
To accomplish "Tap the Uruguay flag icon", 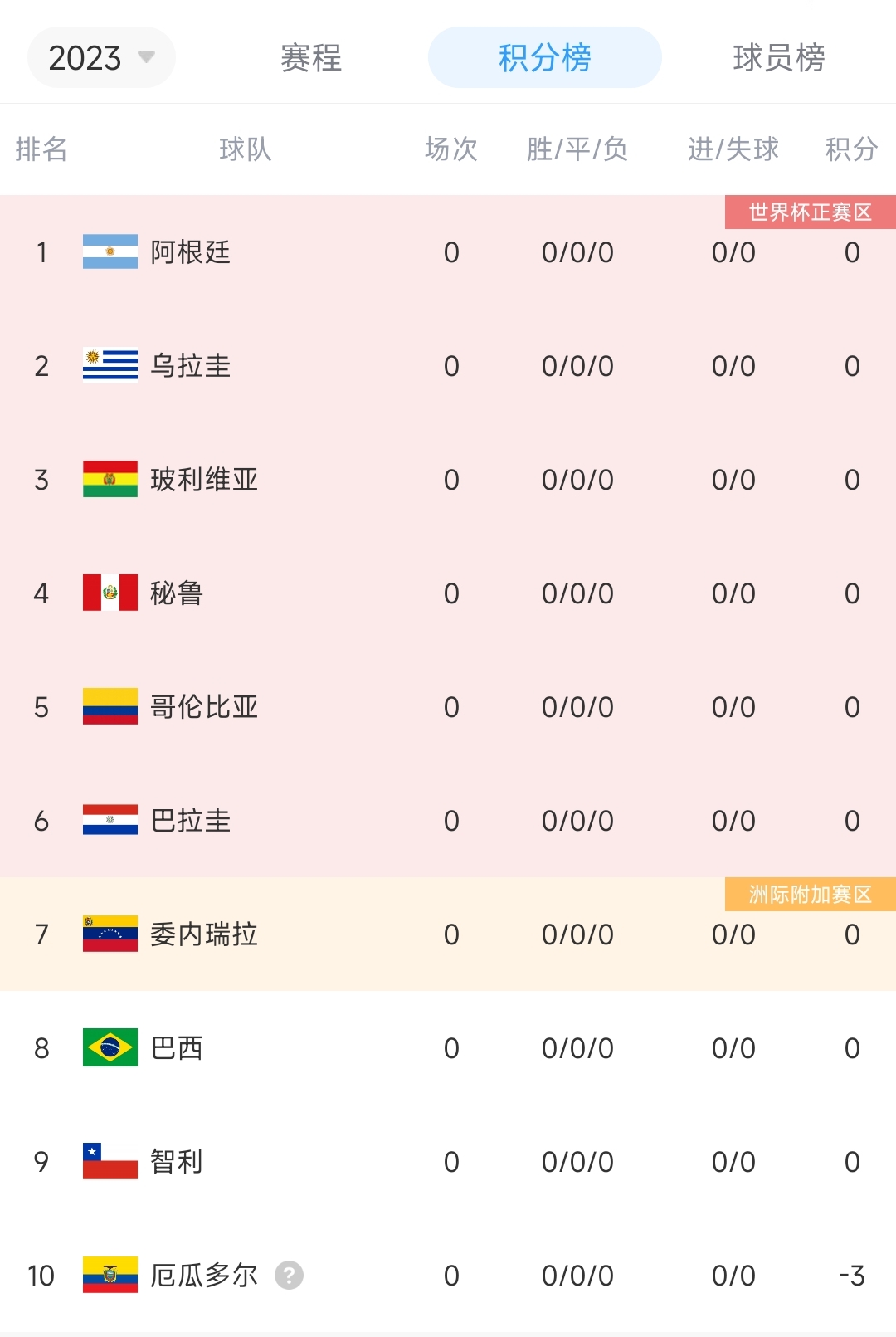I will [x=110, y=366].
